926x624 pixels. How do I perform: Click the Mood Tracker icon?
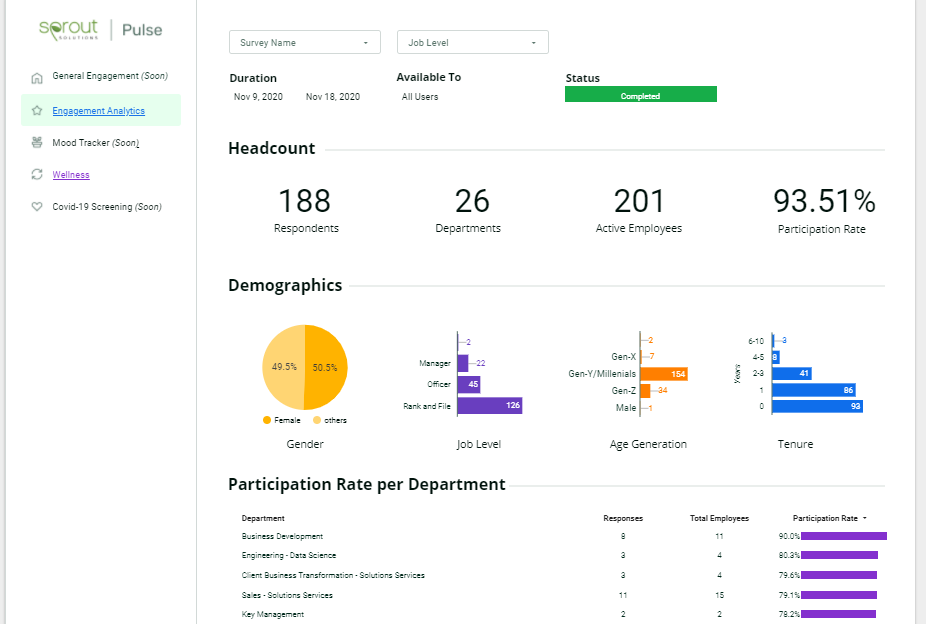[x=37, y=142]
